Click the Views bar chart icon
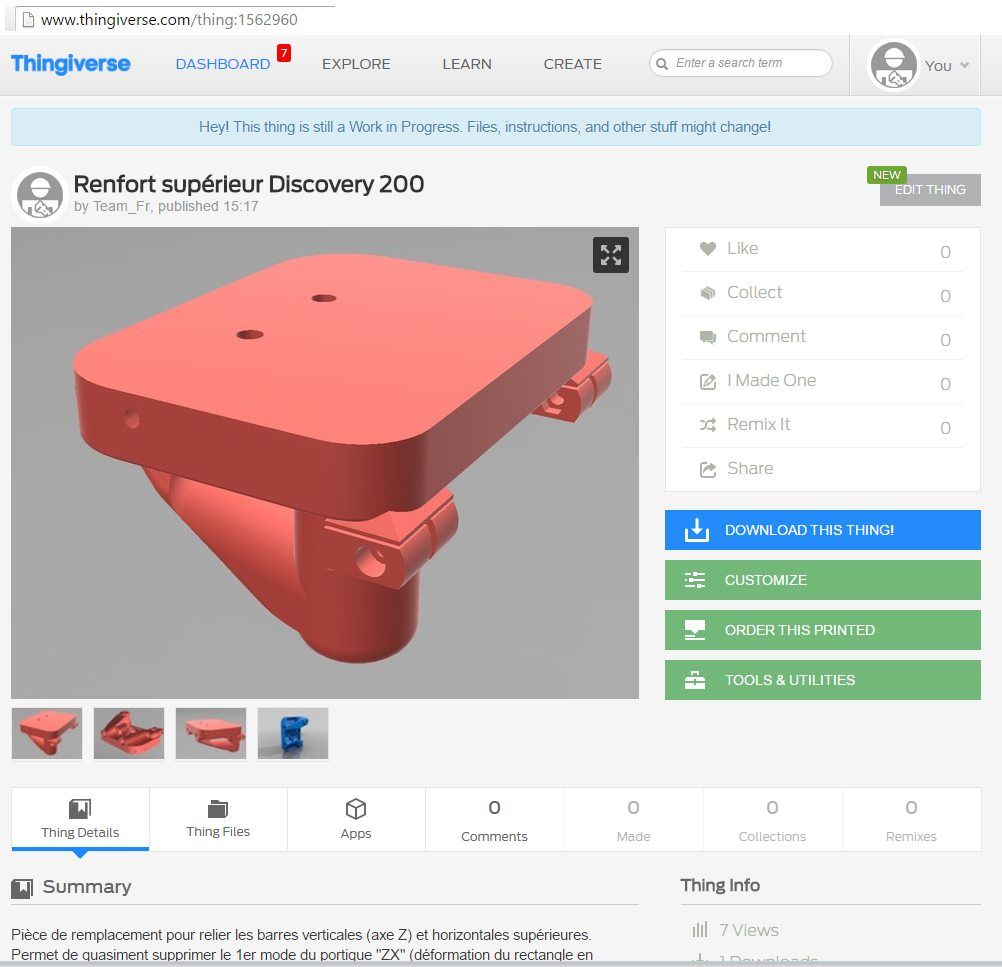Viewport: 1002px width, 967px height. tap(700, 929)
